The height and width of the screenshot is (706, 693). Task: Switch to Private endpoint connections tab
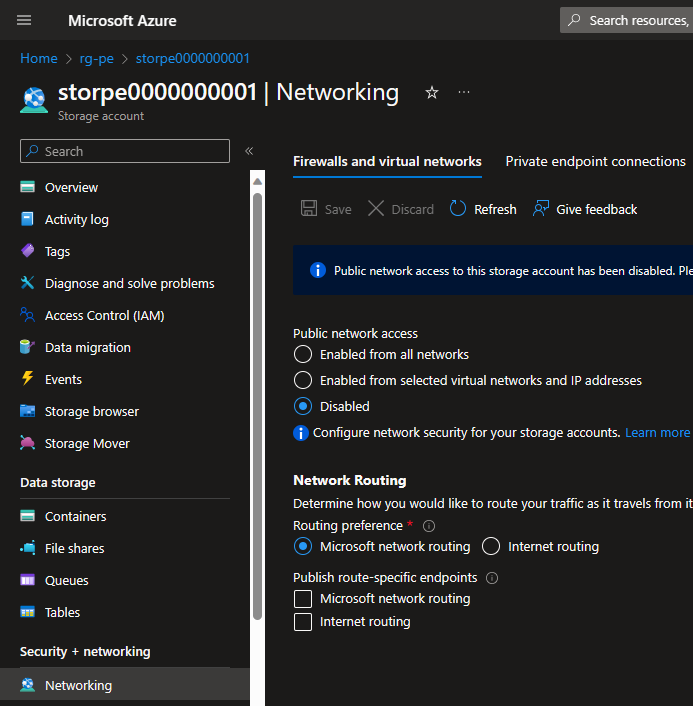pyautogui.click(x=595, y=161)
